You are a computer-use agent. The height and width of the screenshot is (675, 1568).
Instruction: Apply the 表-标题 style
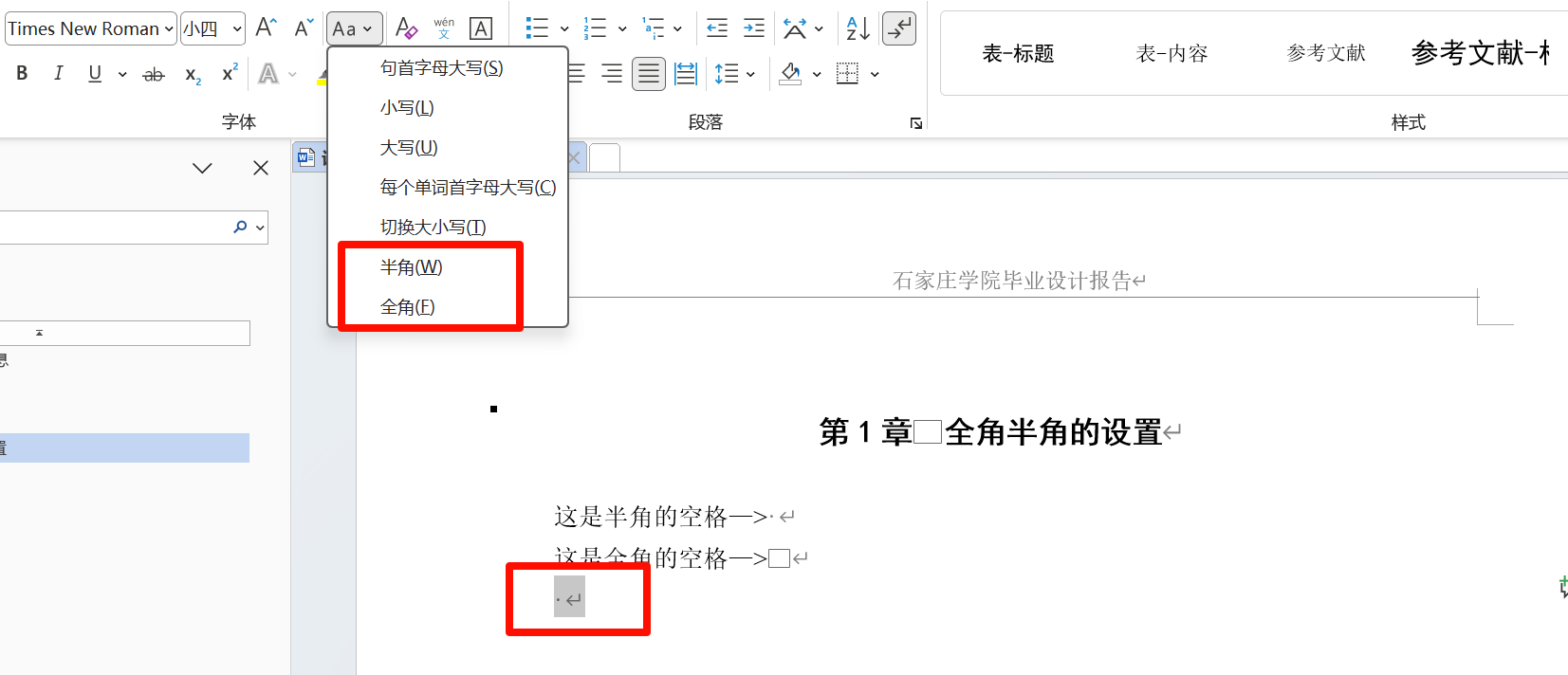1018,54
